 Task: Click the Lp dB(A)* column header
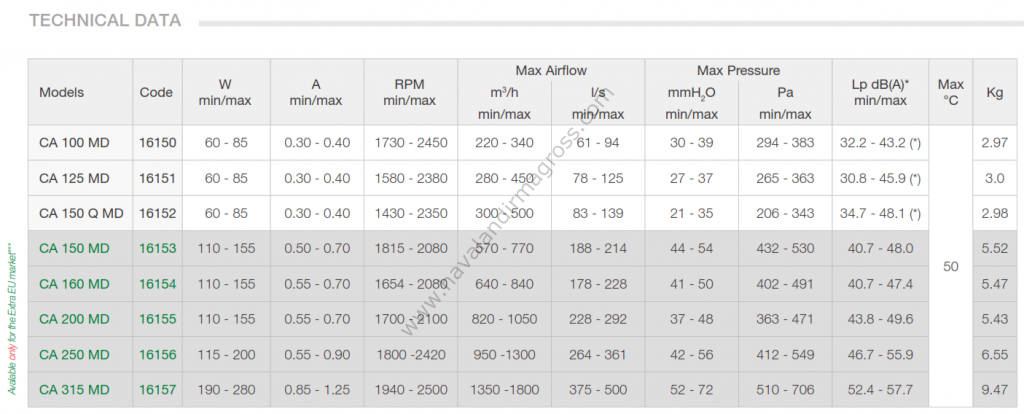880,92
